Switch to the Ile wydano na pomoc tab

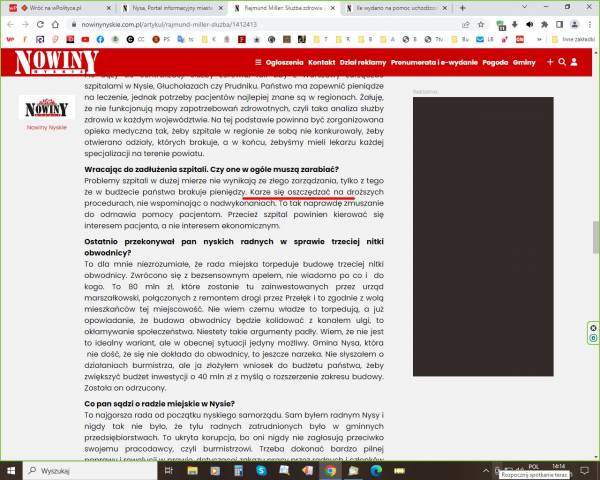pos(396,8)
